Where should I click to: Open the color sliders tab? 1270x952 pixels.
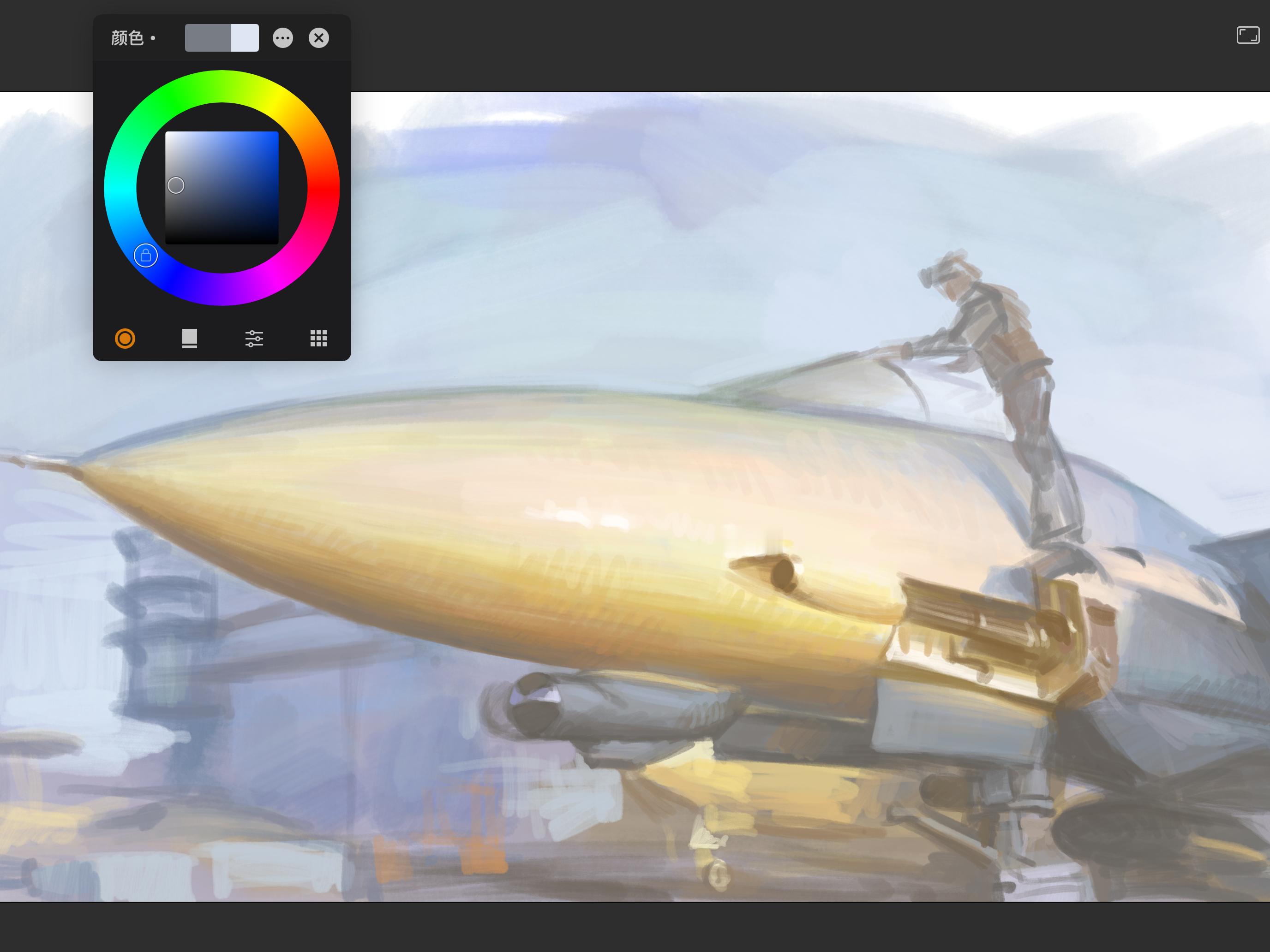(x=254, y=339)
